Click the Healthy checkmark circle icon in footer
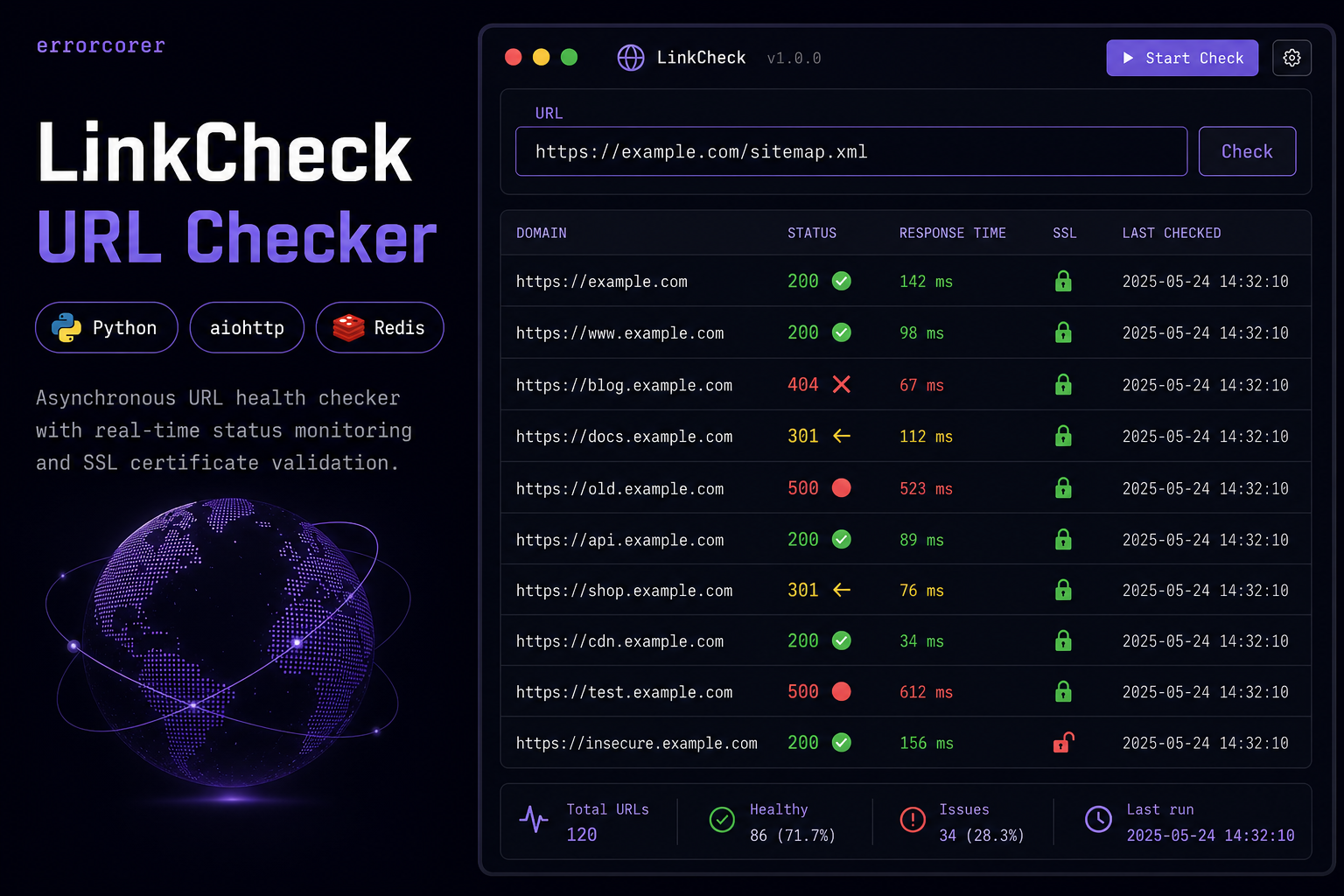The image size is (1344, 896). point(722,819)
